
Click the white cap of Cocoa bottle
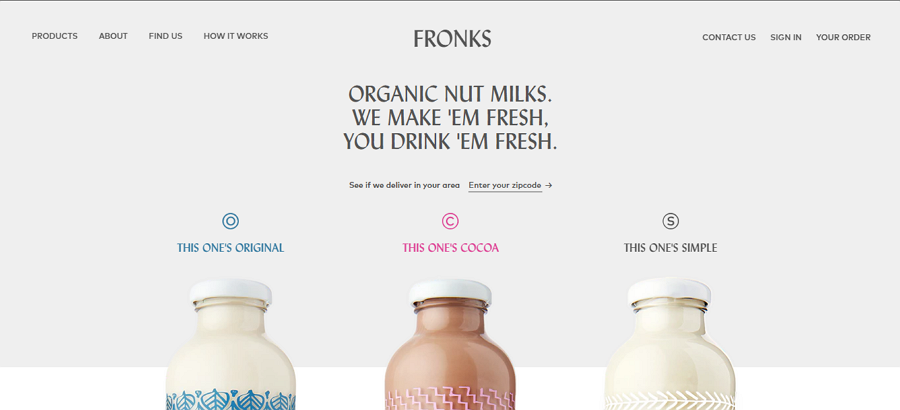coord(450,292)
